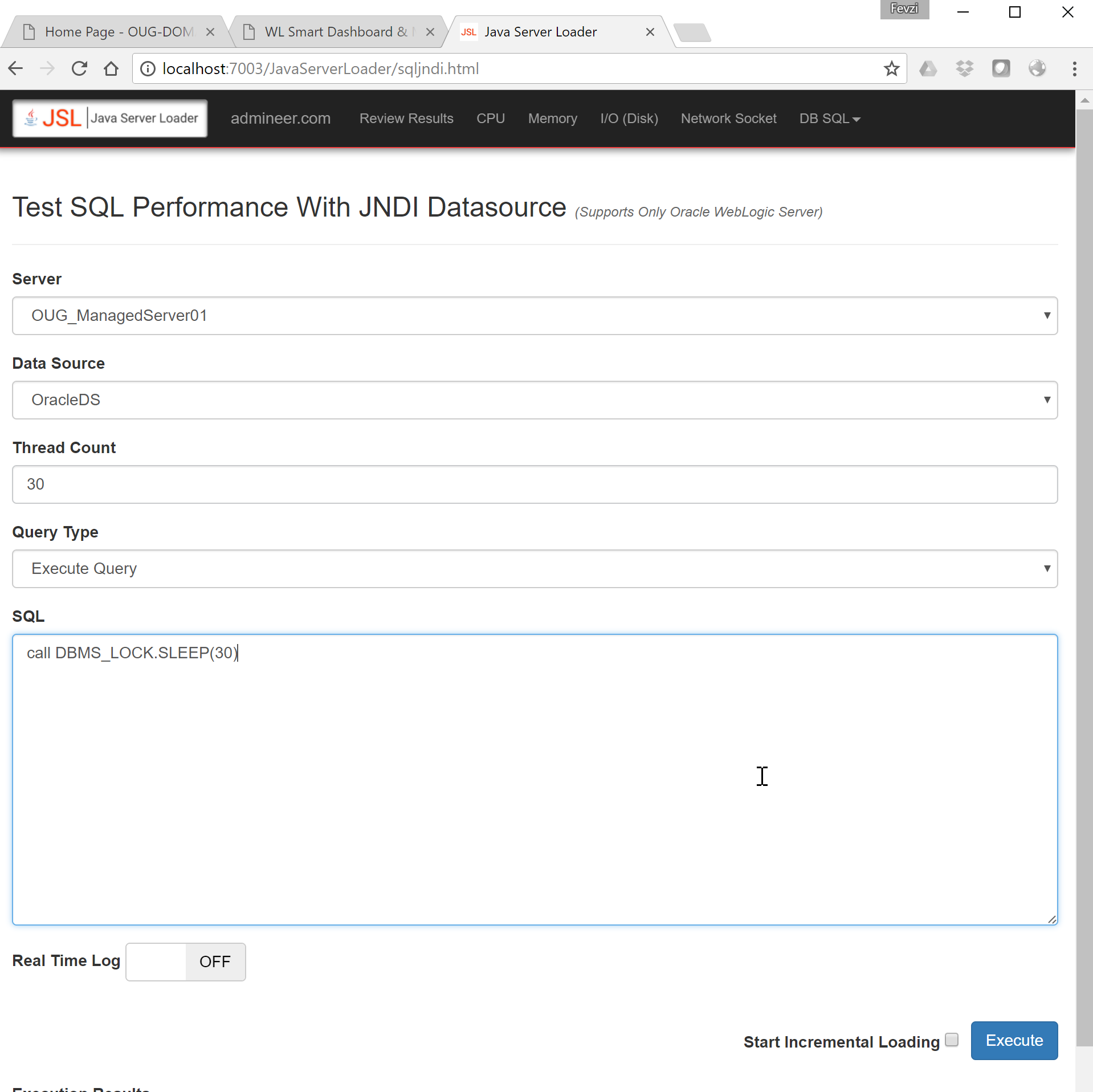The width and height of the screenshot is (1093, 1092).
Task: Open the Dropbox extension icon
Action: click(x=965, y=69)
